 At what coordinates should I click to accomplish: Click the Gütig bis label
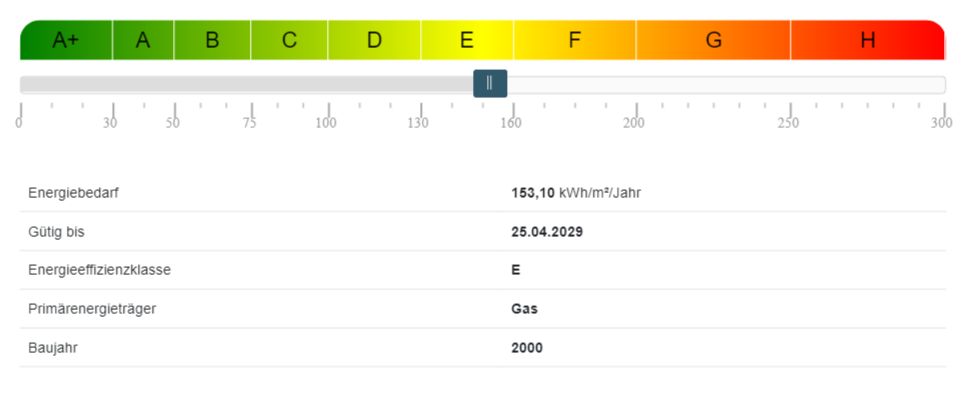pyautogui.click(x=56, y=232)
